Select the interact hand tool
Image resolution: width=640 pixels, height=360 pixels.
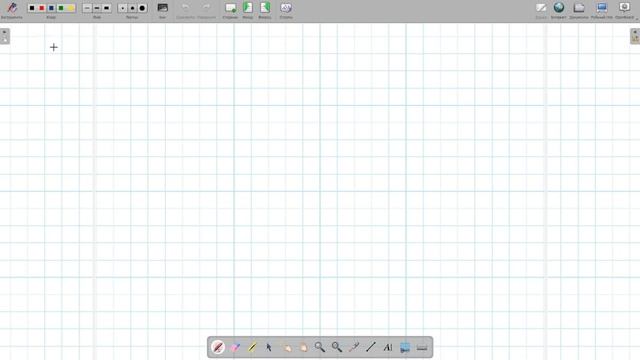pos(286,347)
